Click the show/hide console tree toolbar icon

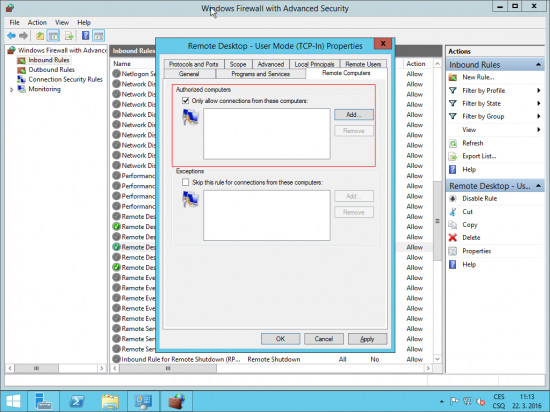[53, 35]
